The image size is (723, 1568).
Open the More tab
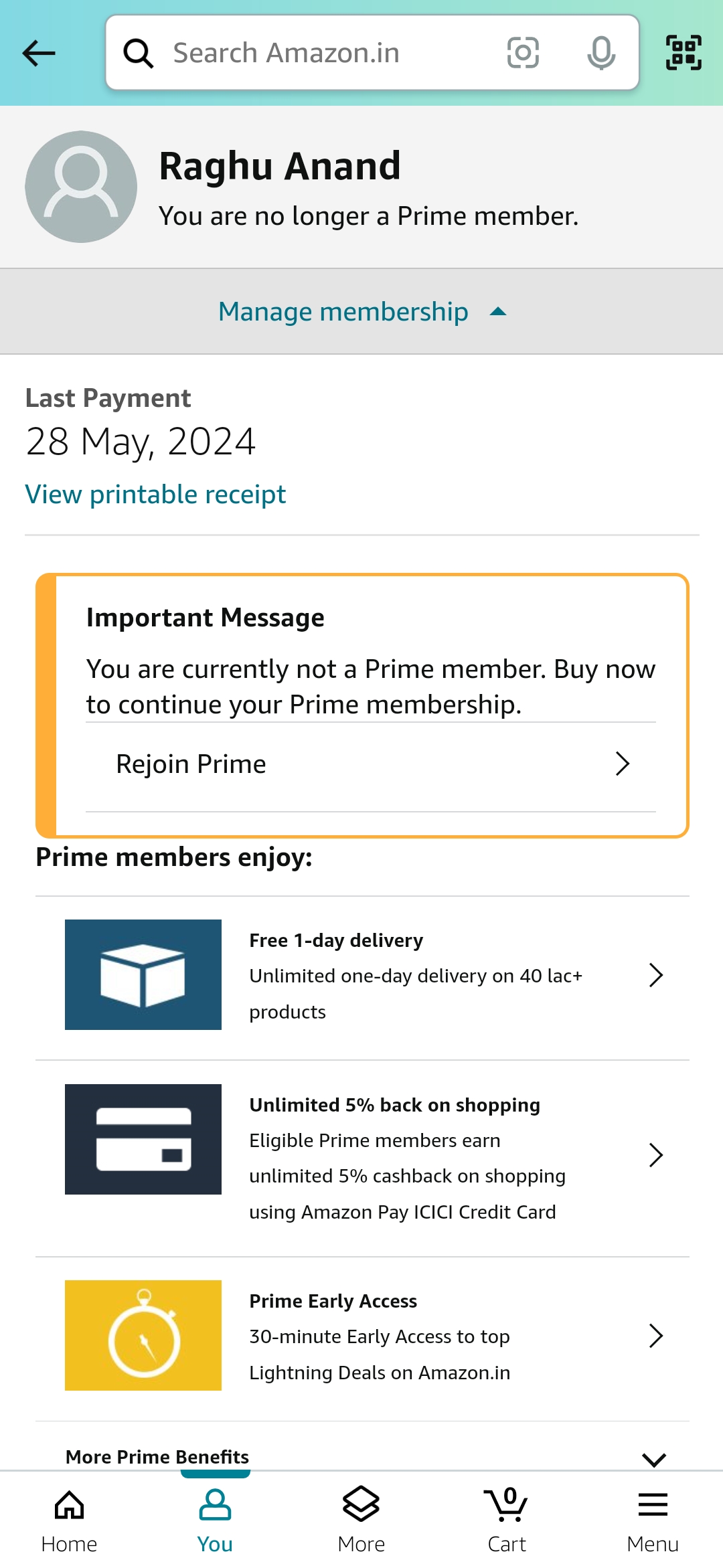(x=361, y=1519)
